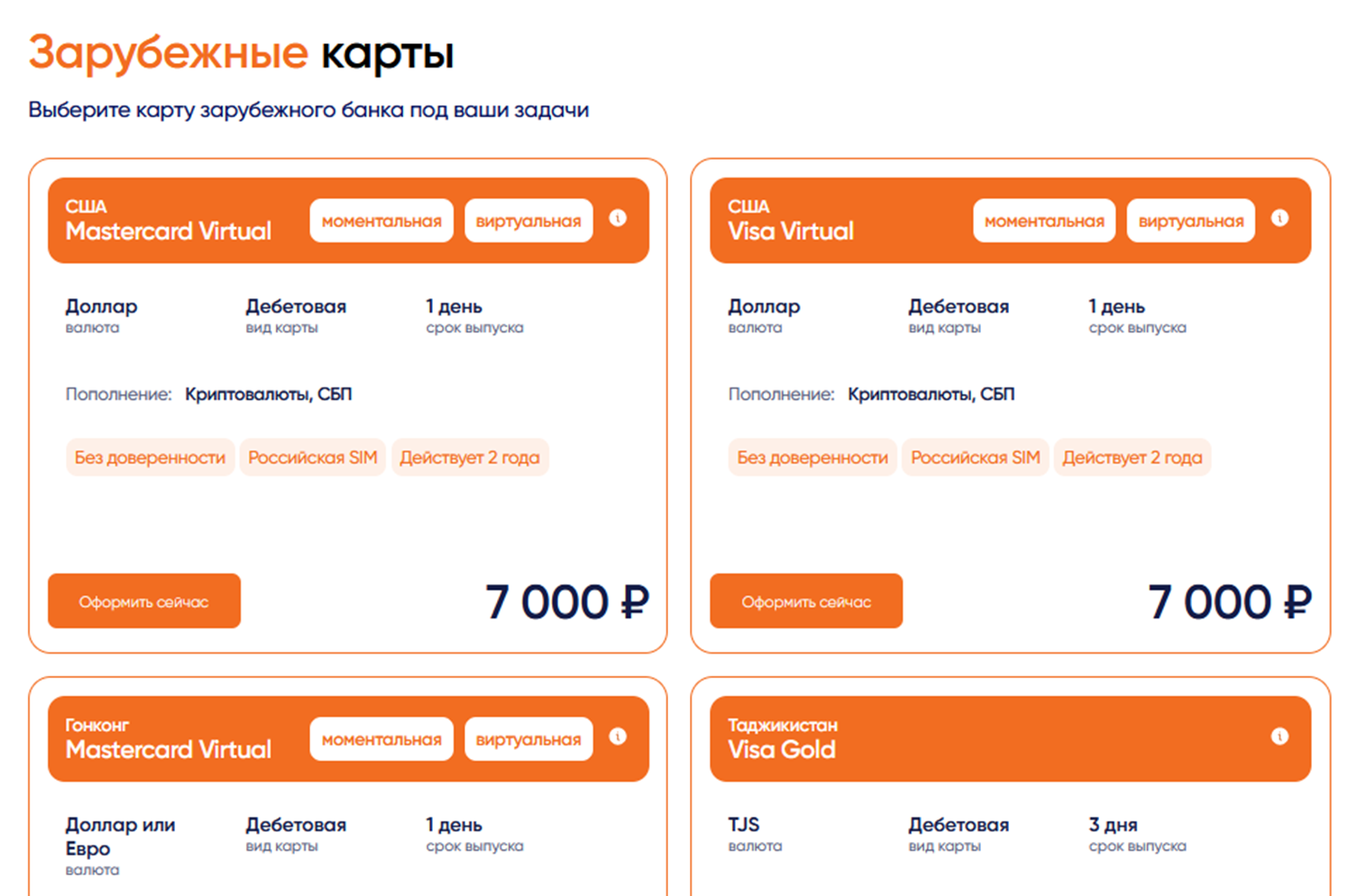Select "моментальная" tag on USA Mastercard card
The image size is (1358, 896).
point(381,221)
